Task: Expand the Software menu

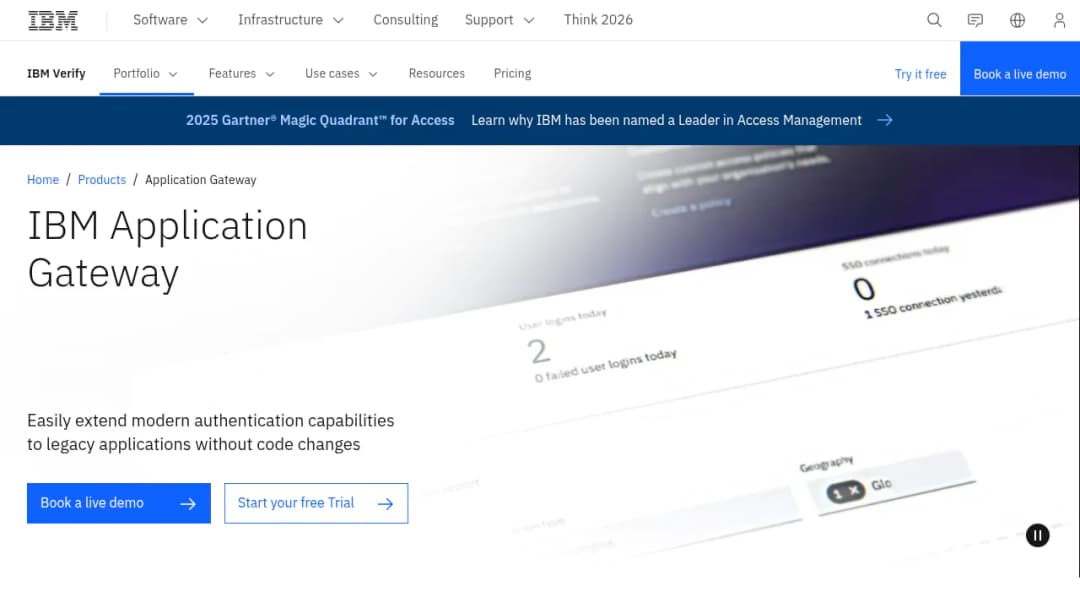Action: click(170, 20)
